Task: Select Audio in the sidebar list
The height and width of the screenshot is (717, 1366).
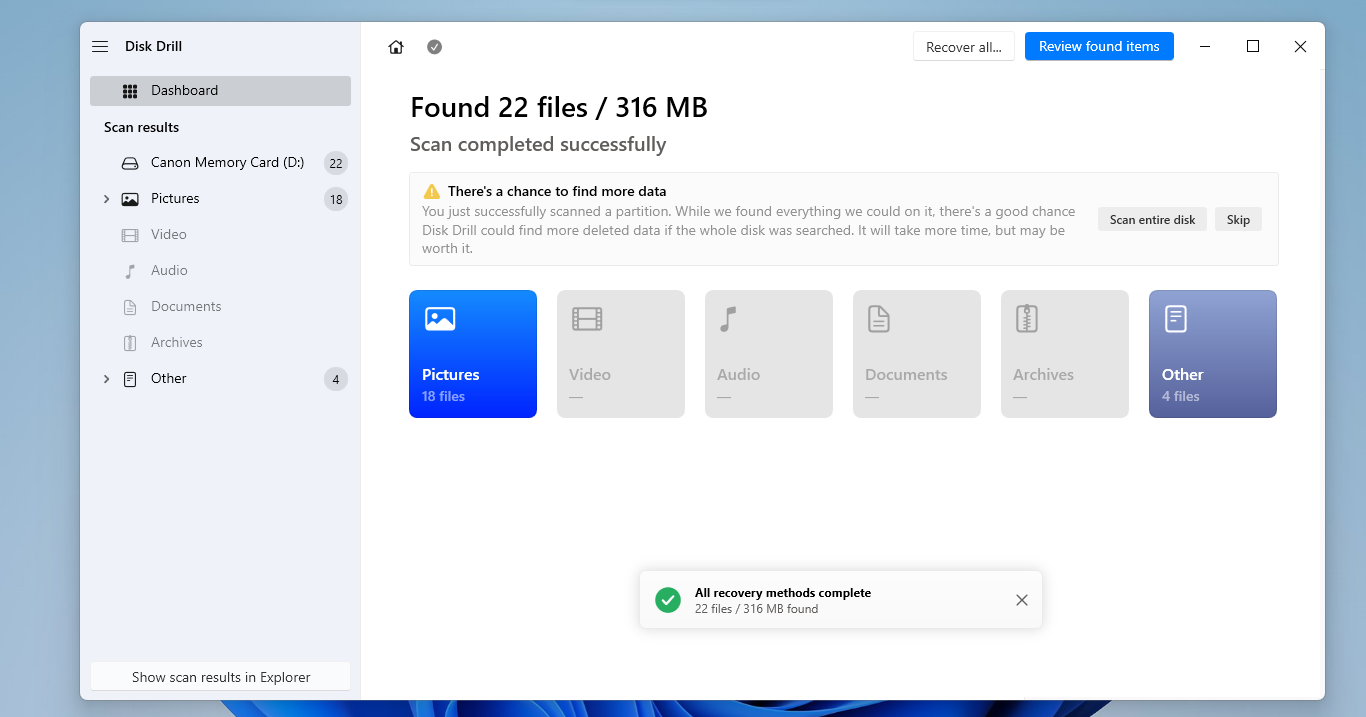Action: [220, 271]
